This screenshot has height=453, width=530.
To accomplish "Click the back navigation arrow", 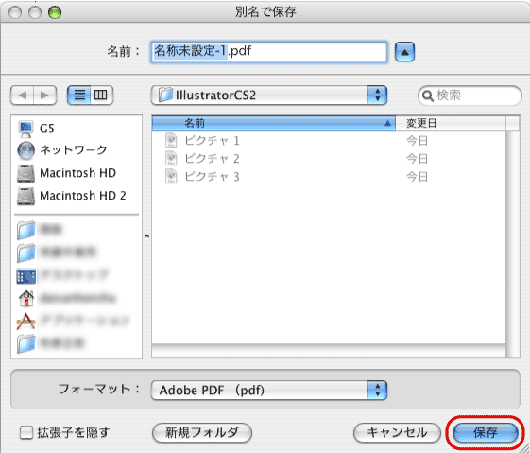I will tap(22, 95).
